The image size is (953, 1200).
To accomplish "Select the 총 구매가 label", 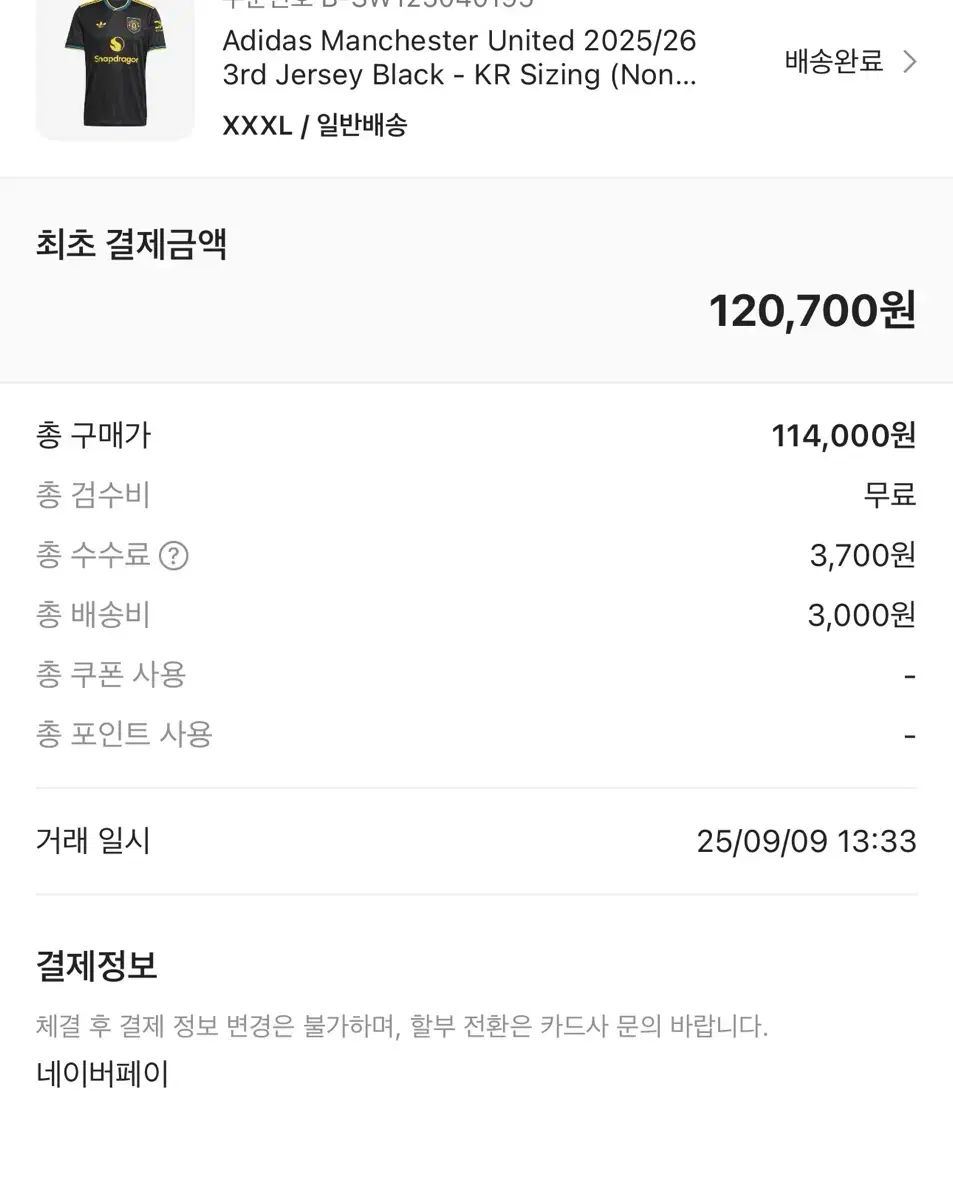I will pyautogui.click(x=93, y=435).
